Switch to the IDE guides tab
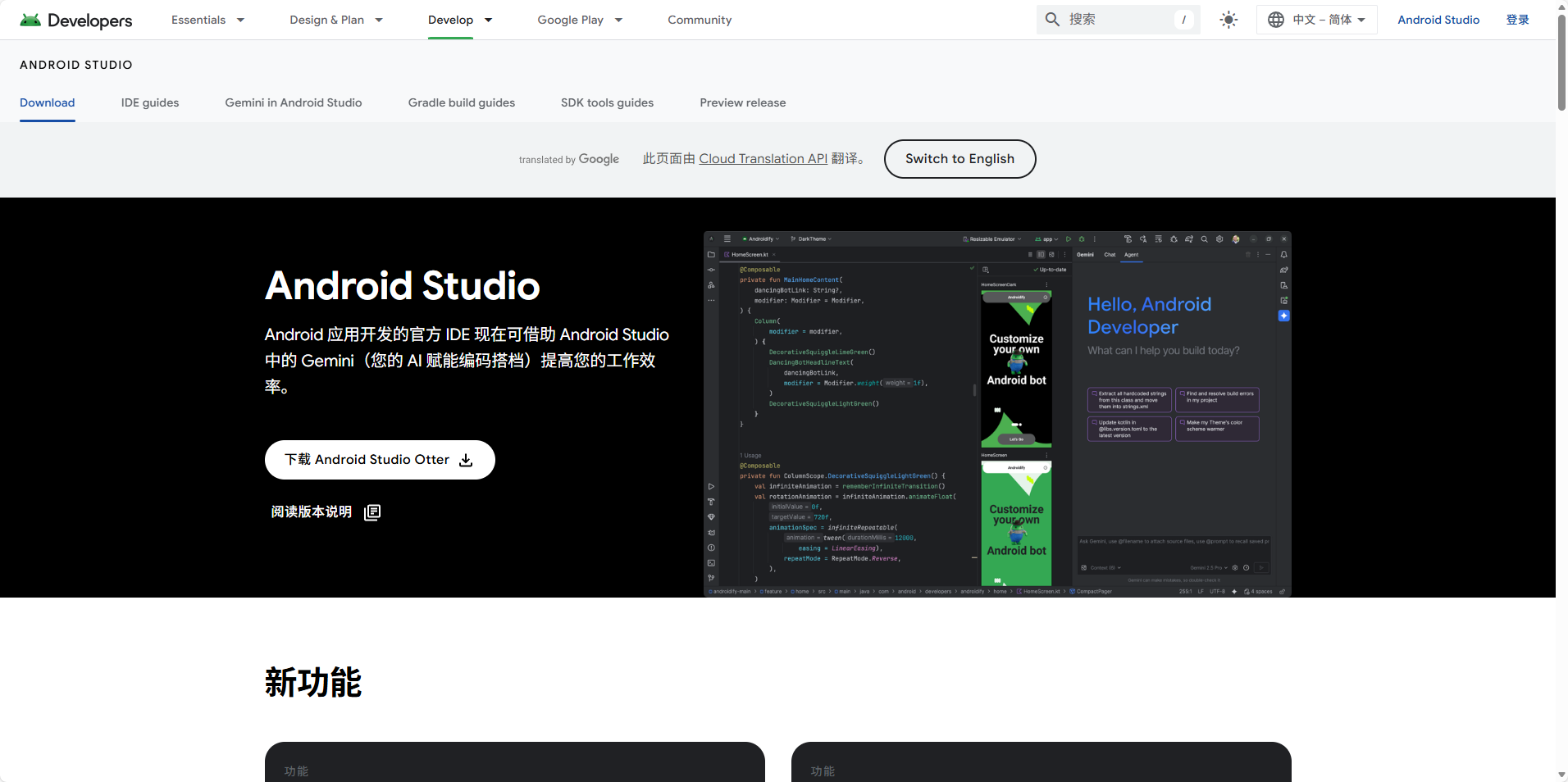This screenshot has width=1568, height=782. [150, 102]
